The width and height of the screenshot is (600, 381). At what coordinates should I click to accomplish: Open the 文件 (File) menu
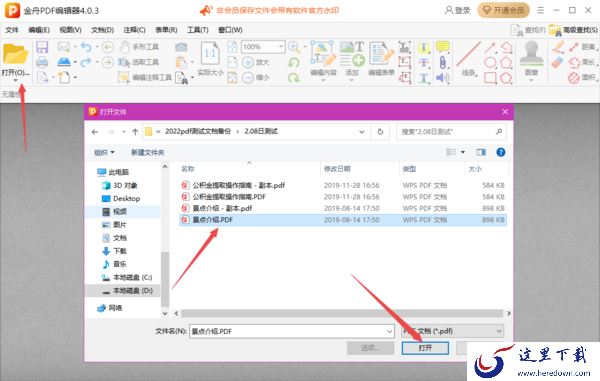click(x=12, y=30)
